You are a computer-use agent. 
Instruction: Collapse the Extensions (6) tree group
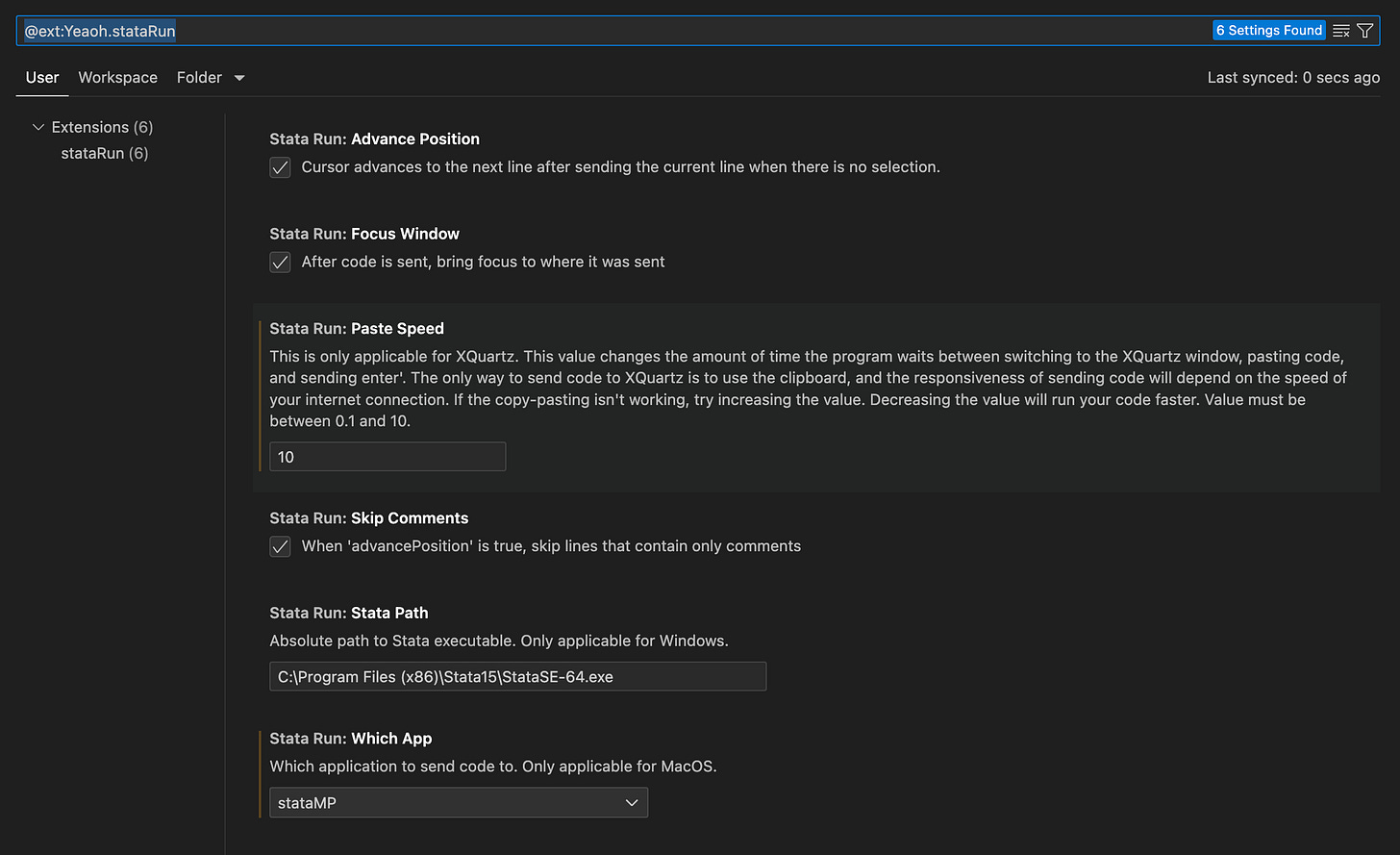click(37, 126)
